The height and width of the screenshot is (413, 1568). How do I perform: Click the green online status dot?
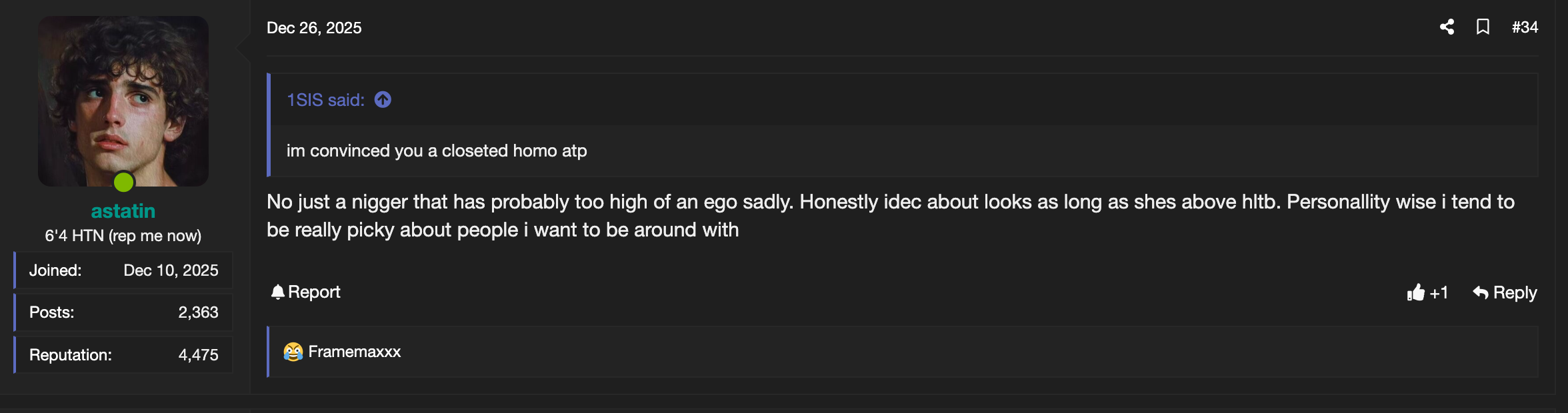pyautogui.click(x=123, y=181)
